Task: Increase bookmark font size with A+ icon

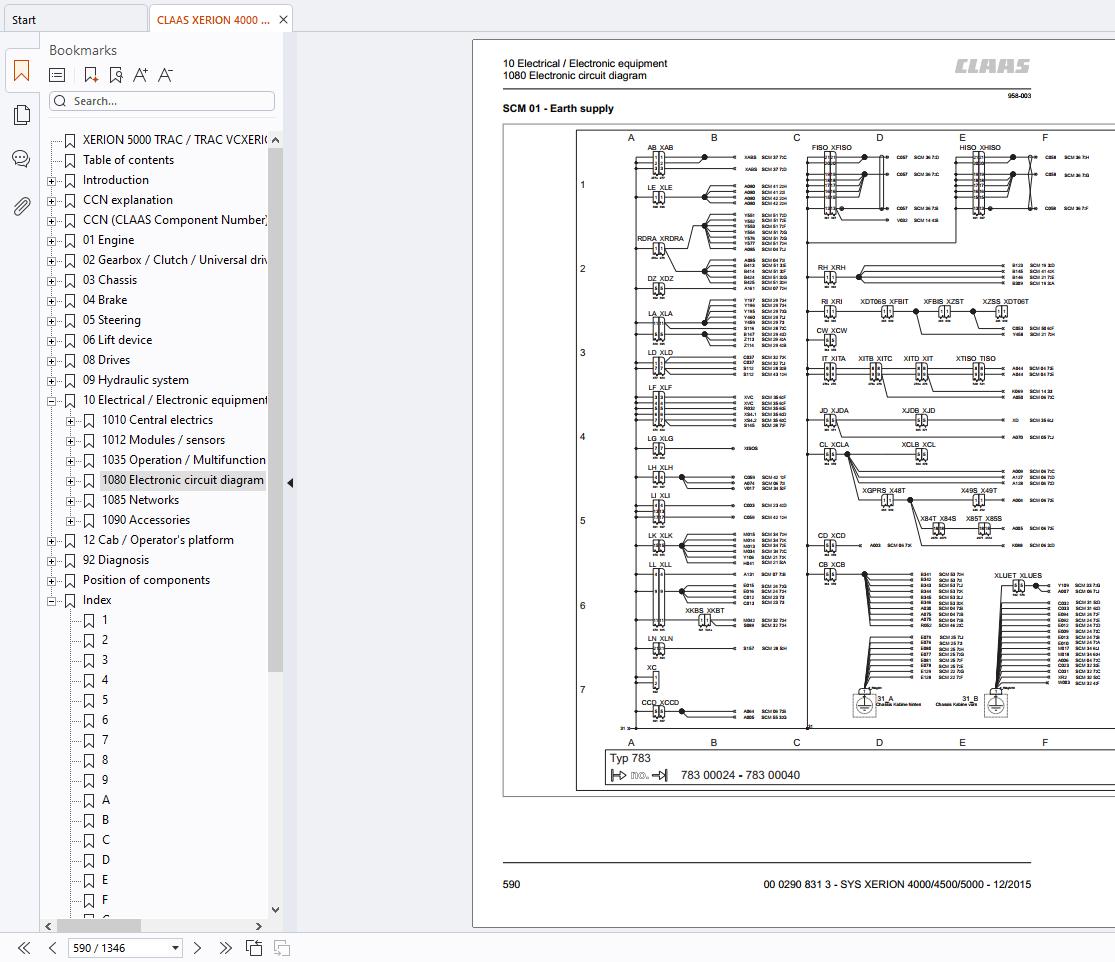Action: [x=140, y=75]
